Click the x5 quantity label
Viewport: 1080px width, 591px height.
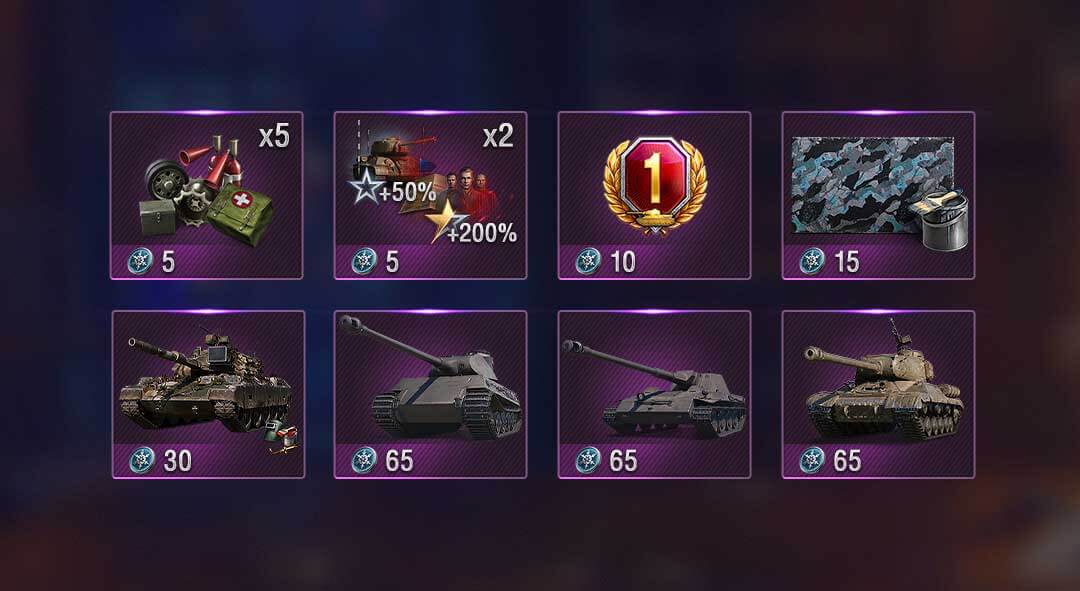coord(274,136)
